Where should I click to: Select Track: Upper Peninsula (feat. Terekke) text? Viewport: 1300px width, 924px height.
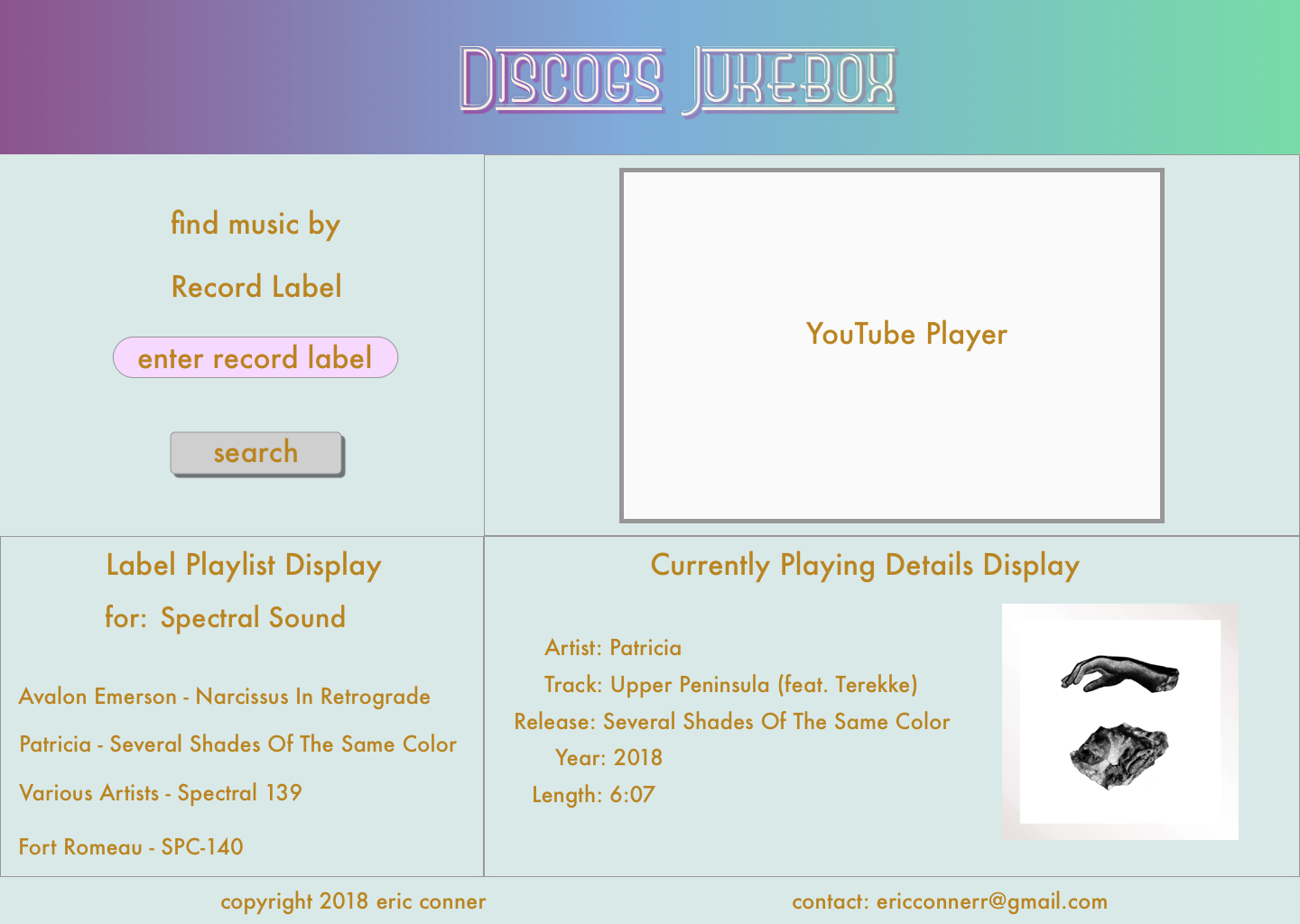[730, 685]
